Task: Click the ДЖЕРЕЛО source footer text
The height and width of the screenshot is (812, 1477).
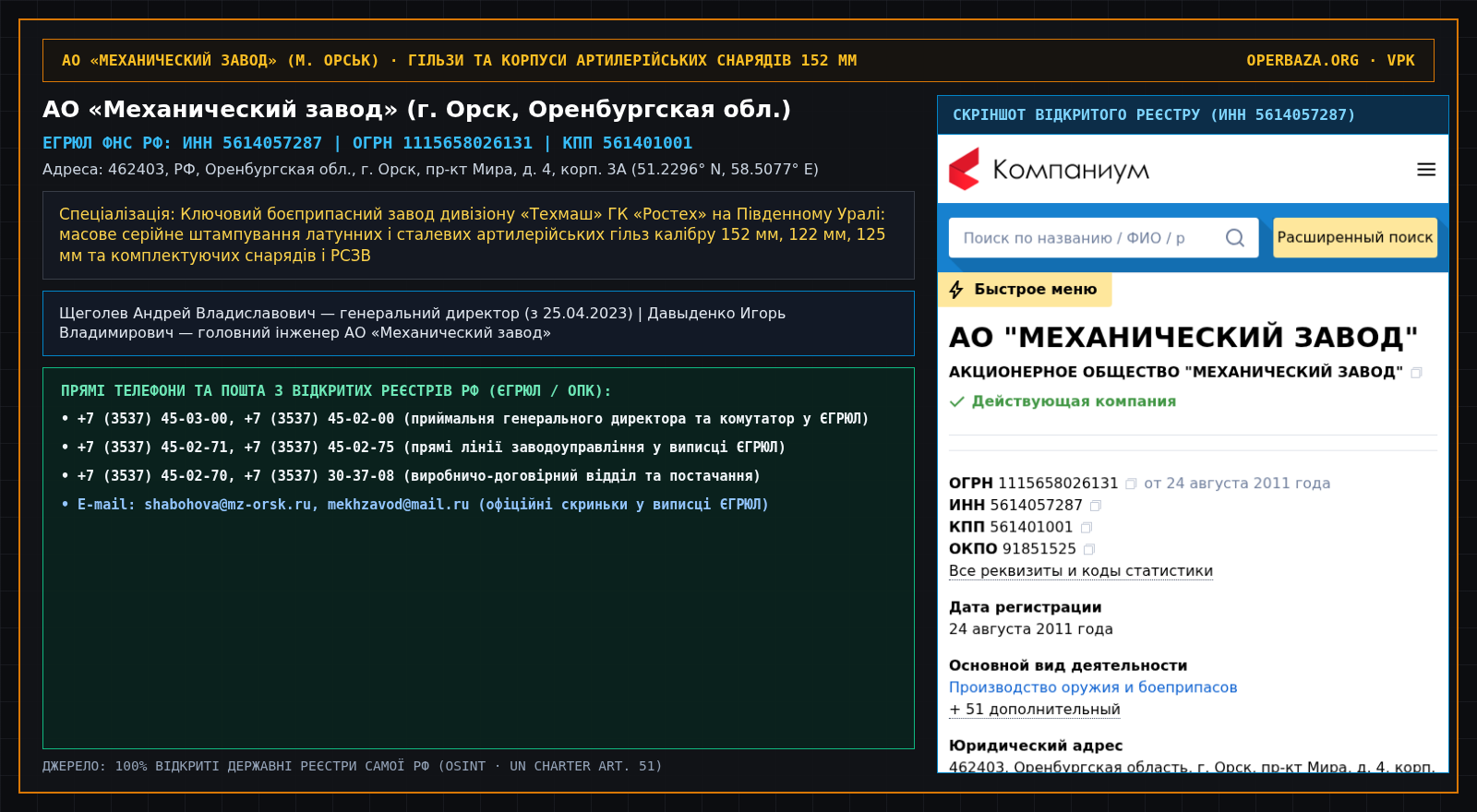Action: pyautogui.click(x=352, y=767)
